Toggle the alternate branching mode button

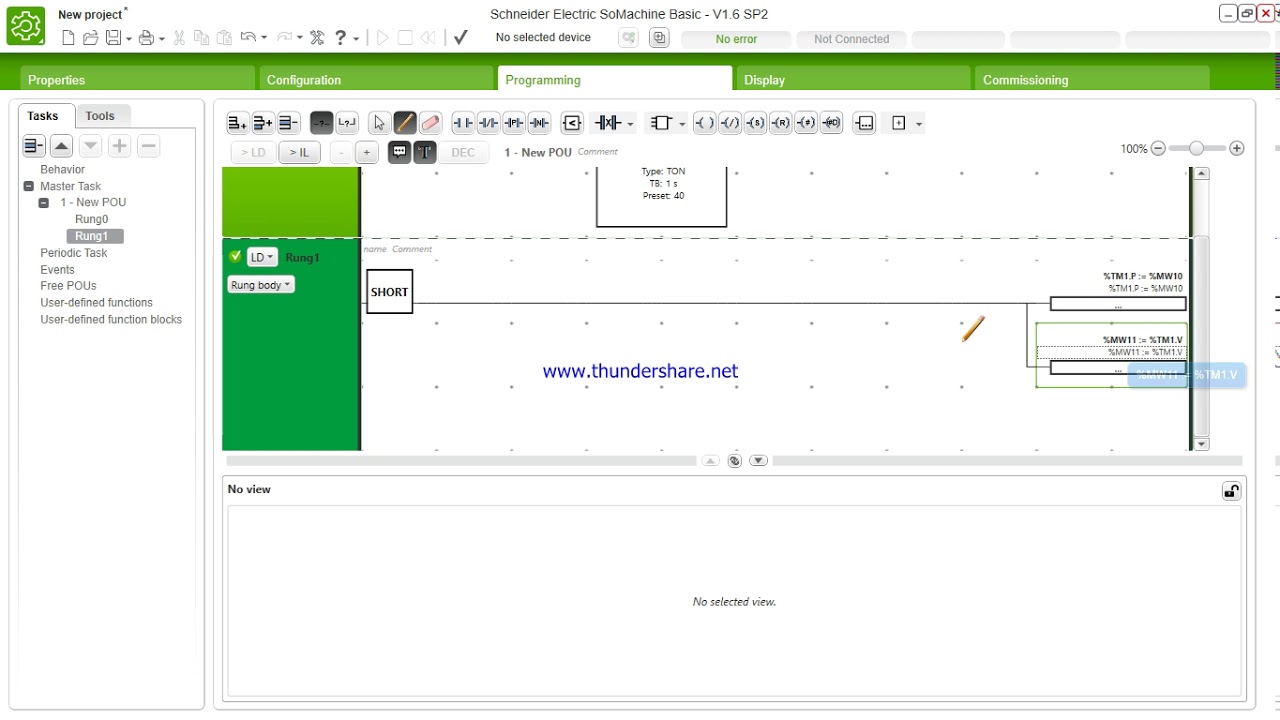347,123
